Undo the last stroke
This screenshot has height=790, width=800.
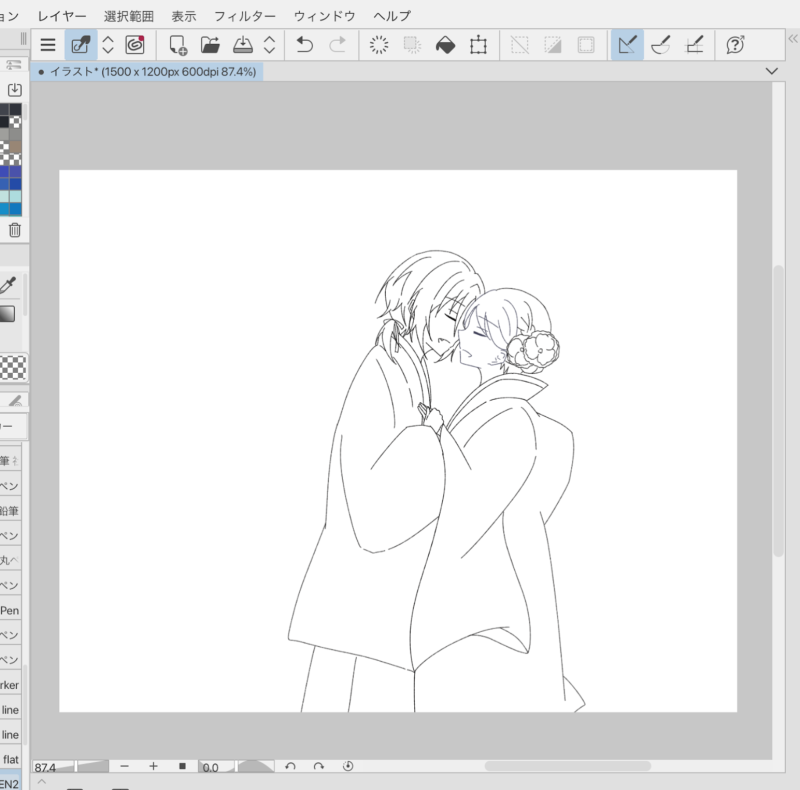[305, 45]
